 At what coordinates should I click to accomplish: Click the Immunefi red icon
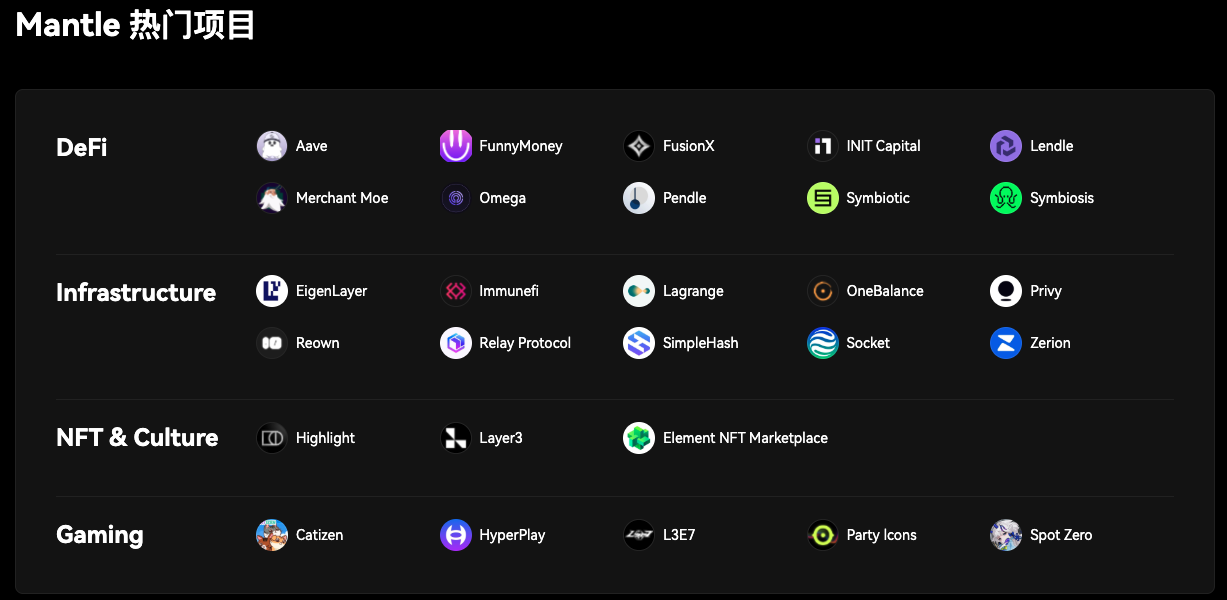[x=456, y=291]
